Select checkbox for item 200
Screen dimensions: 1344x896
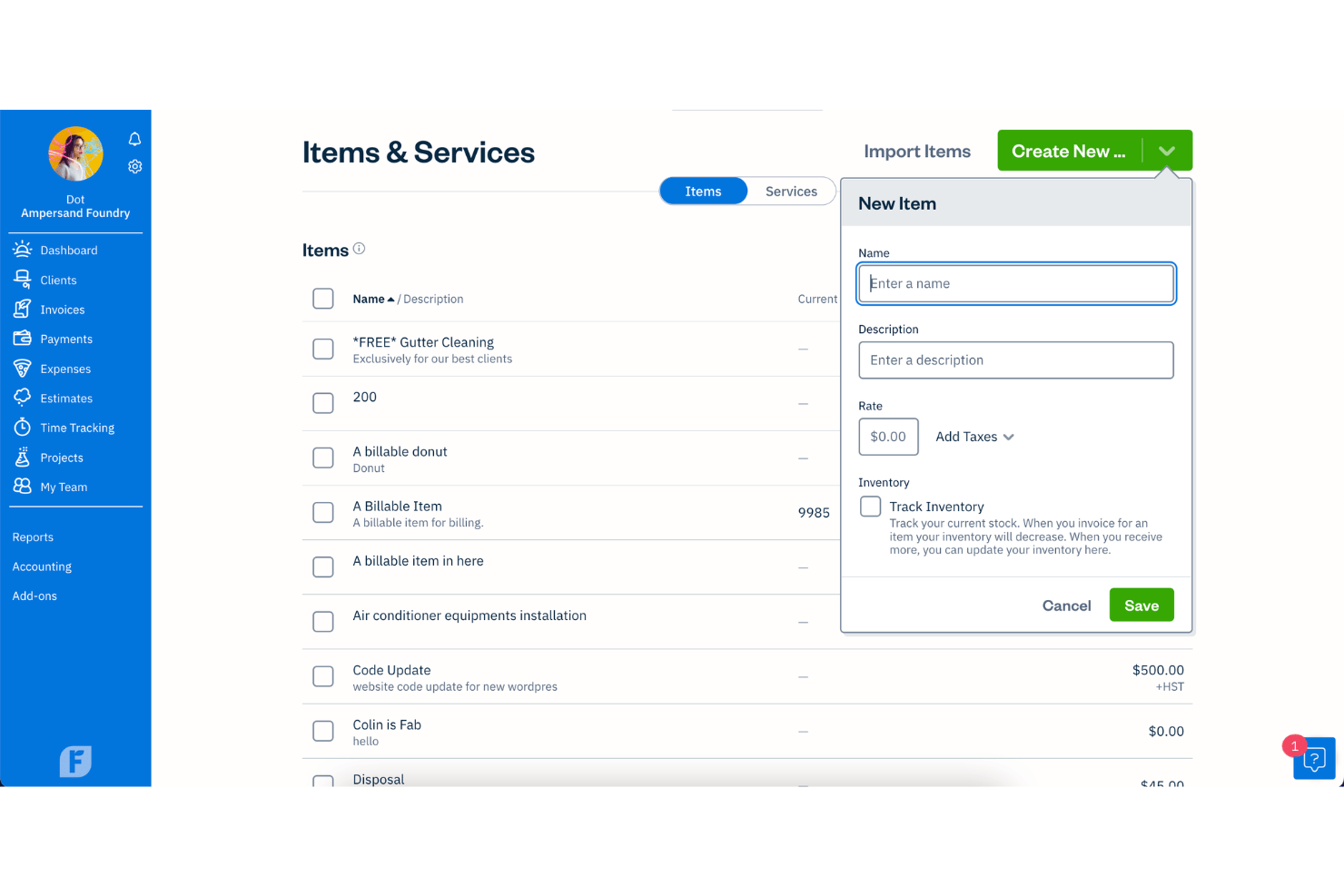(x=323, y=403)
